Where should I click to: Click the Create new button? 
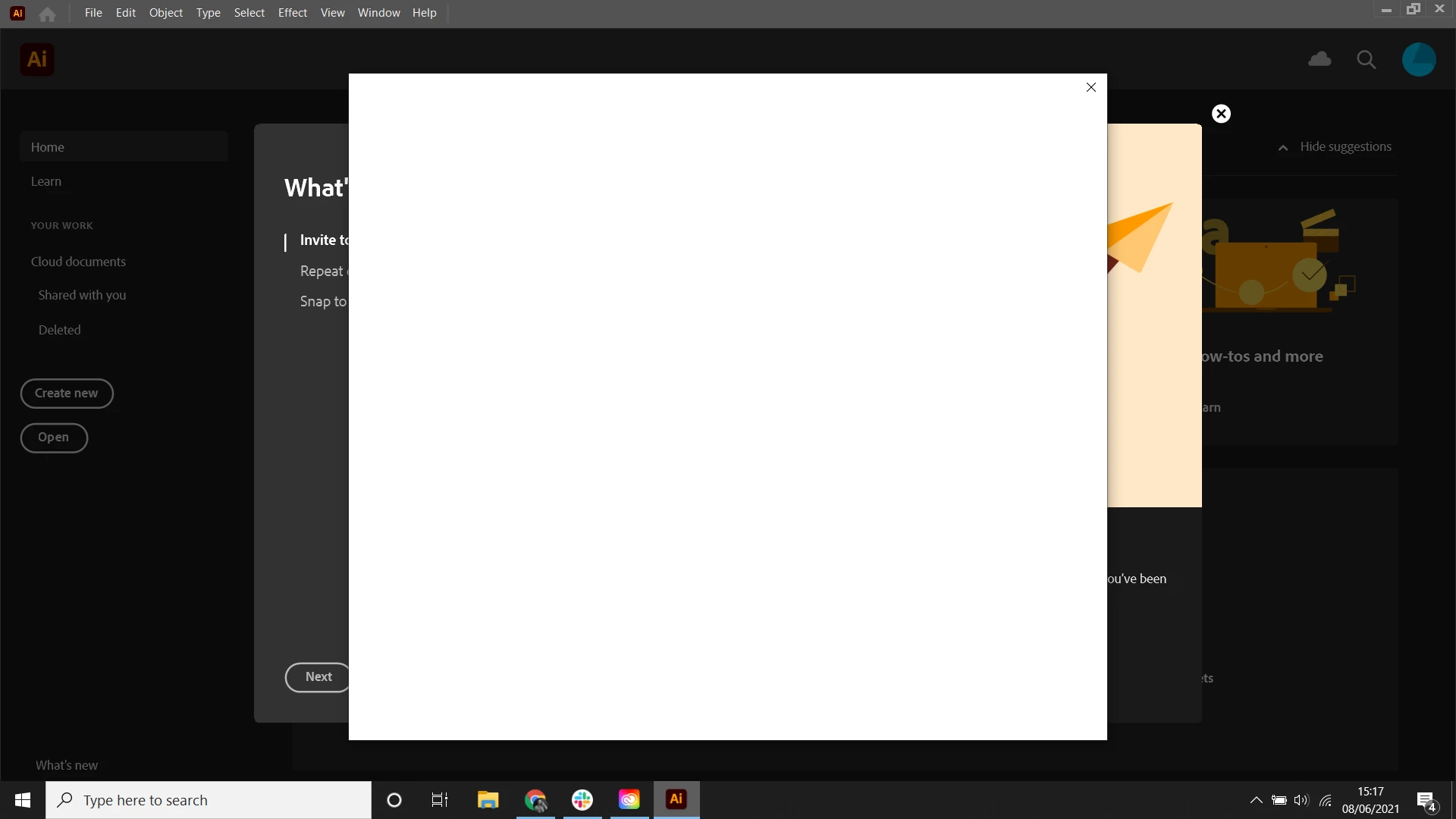pos(67,393)
